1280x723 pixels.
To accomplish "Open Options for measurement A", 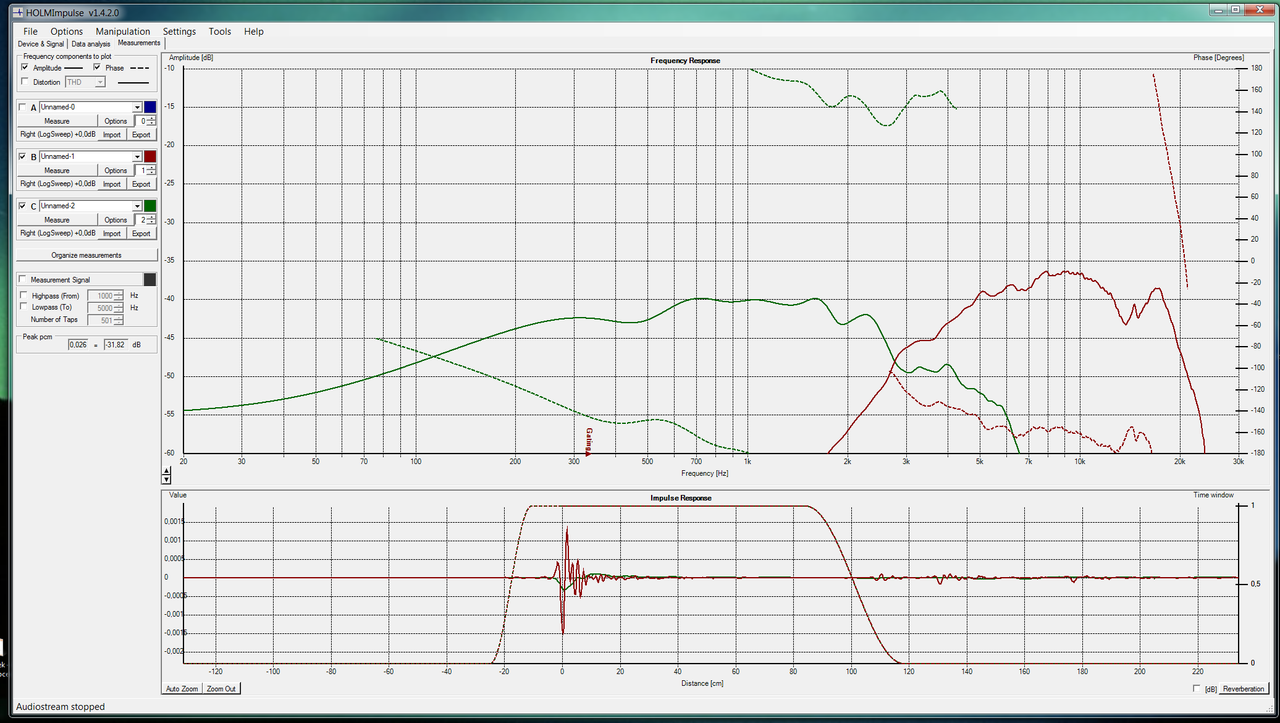I will tap(116, 121).
